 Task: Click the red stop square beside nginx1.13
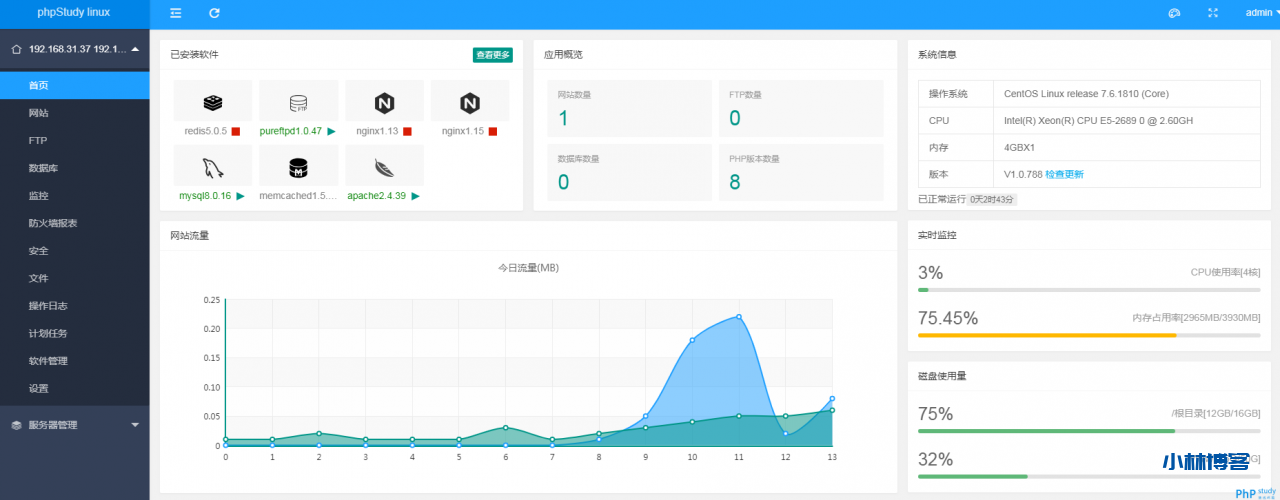click(408, 131)
